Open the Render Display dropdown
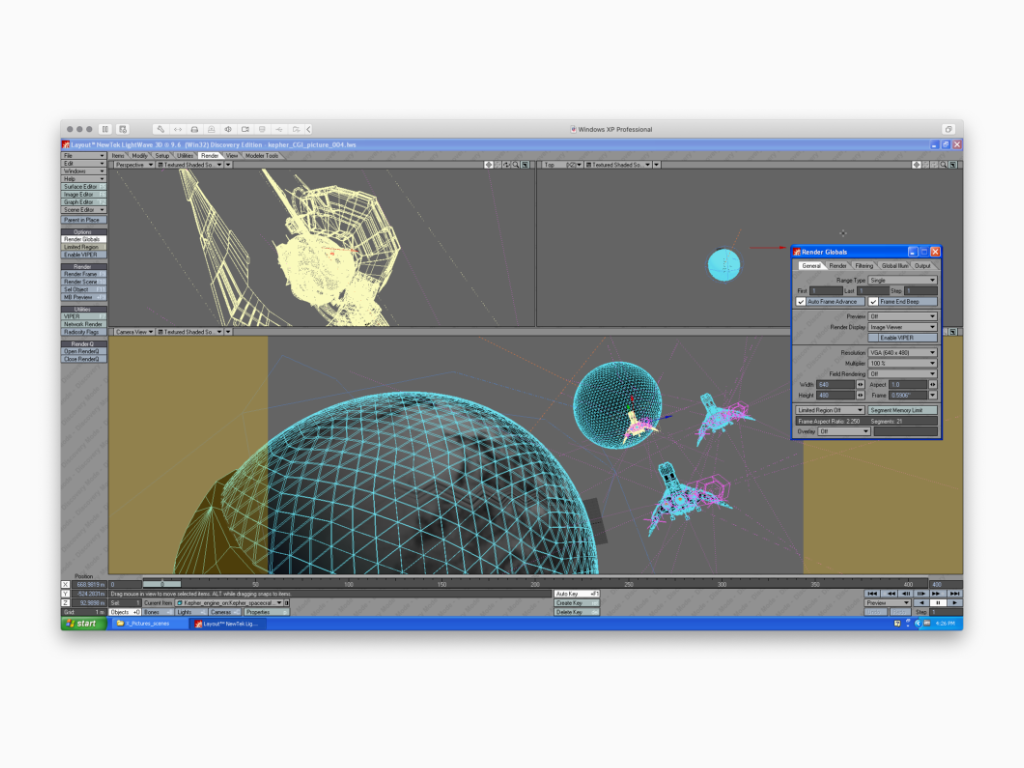Screen dimensions: 1024x768 pos(903,327)
